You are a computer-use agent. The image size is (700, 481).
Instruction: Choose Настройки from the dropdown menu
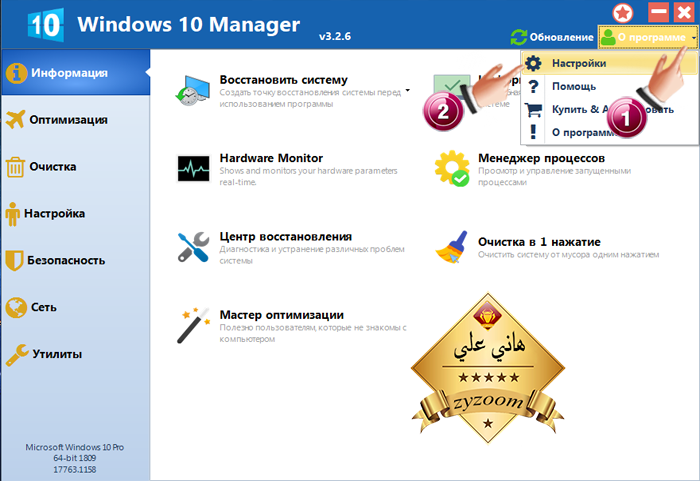click(609, 63)
